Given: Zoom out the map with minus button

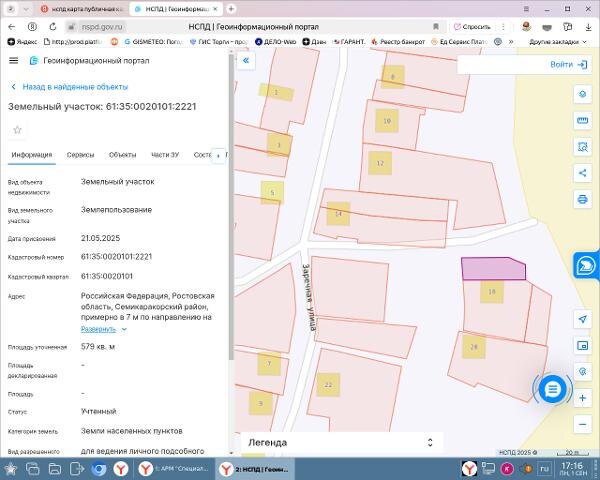Looking at the screenshot, I should [x=582, y=424].
